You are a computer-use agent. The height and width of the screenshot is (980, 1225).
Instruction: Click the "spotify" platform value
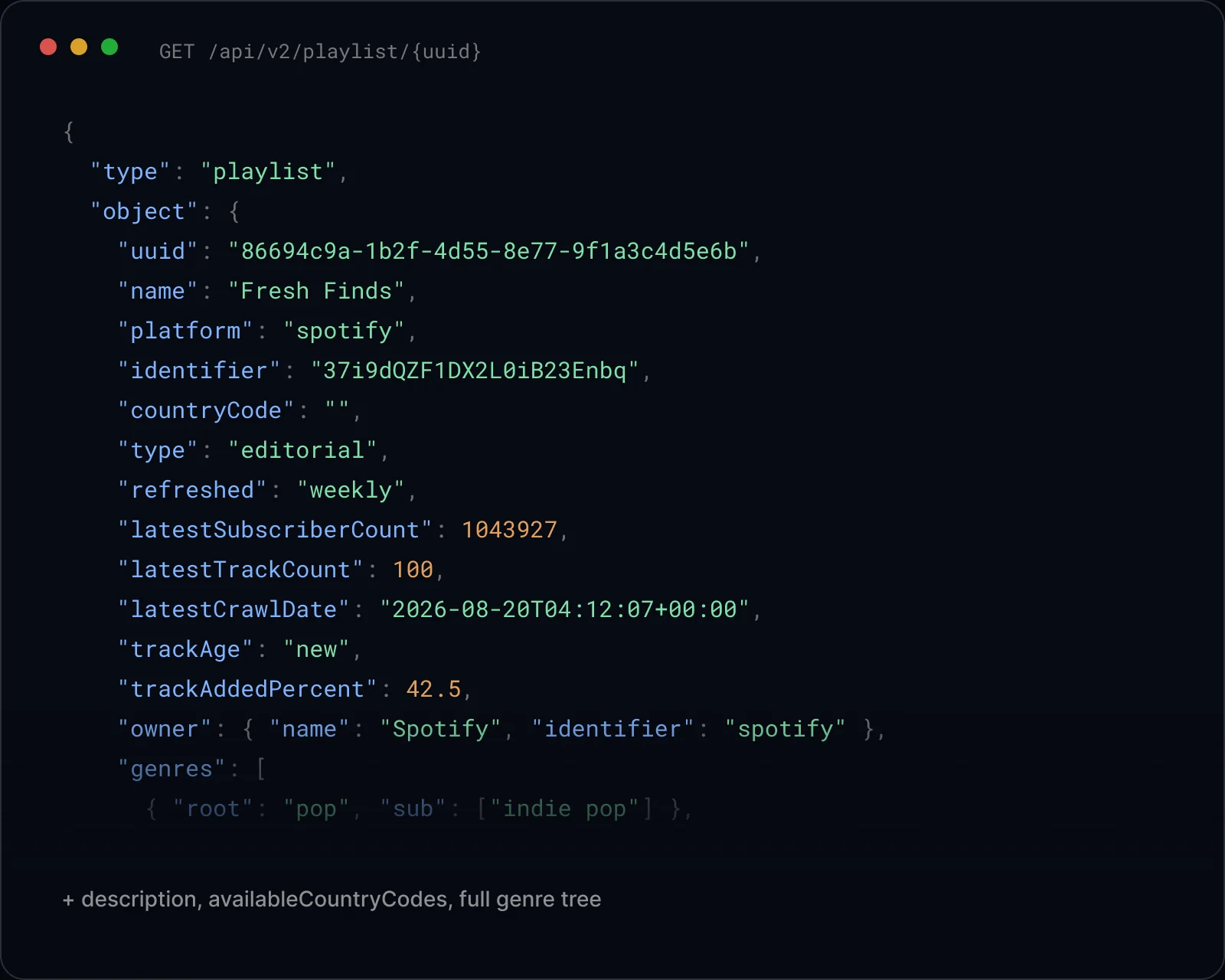pyautogui.click(x=344, y=331)
